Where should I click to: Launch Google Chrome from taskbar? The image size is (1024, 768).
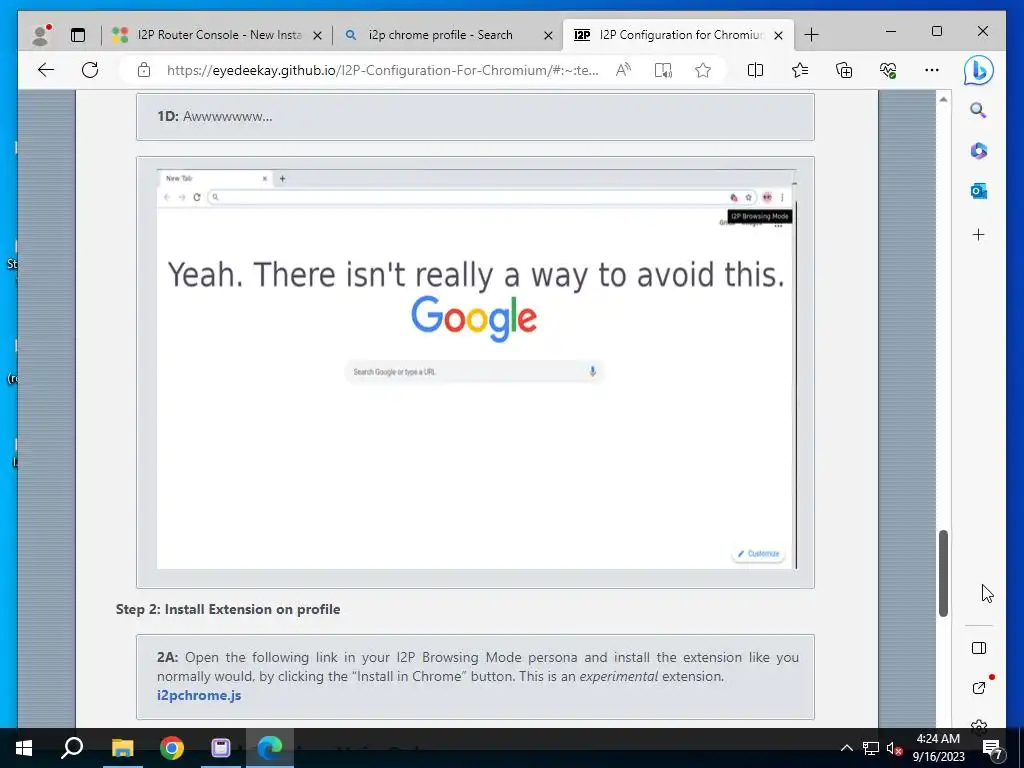pyautogui.click(x=172, y=748)
